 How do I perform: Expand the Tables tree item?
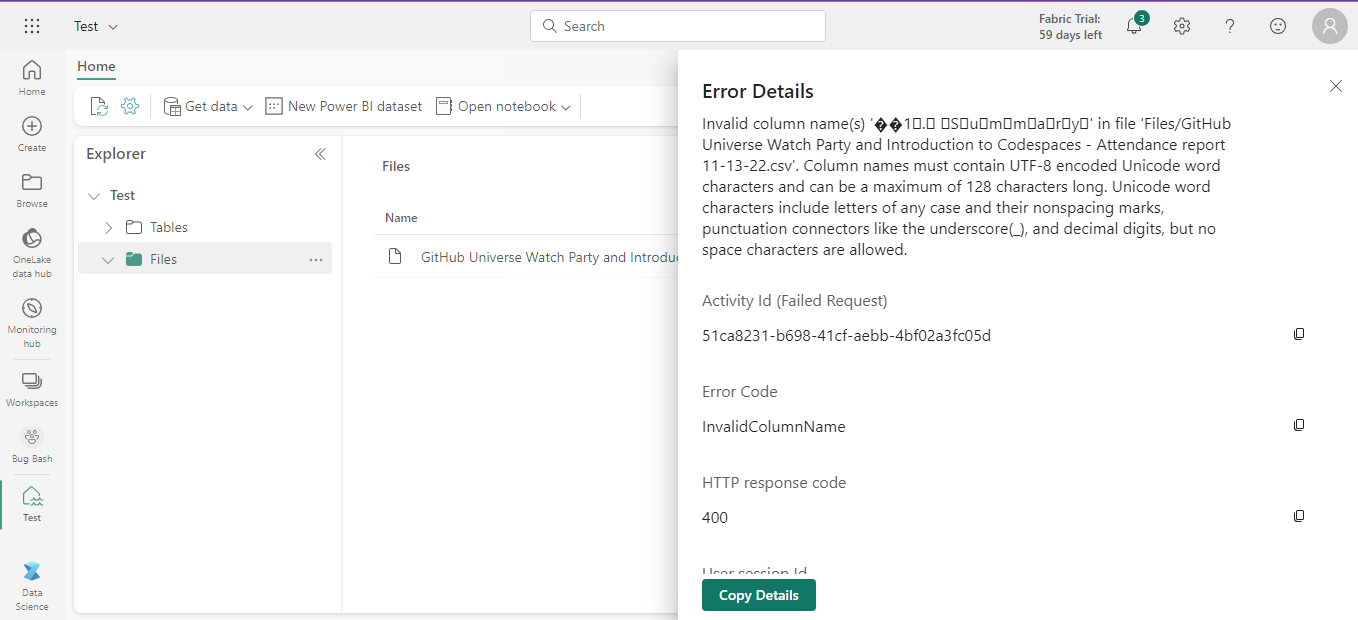pos(108,227)
